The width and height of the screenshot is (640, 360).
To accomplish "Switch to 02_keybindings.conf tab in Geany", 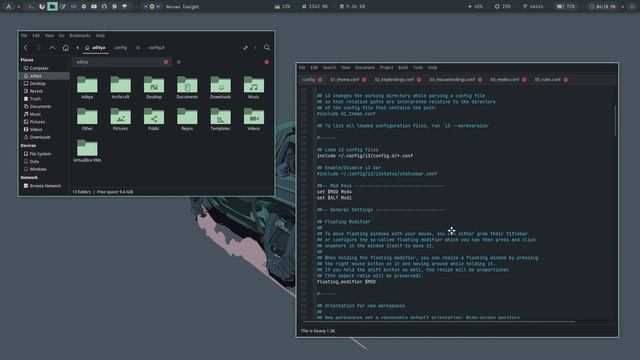I will click(398, 80).
